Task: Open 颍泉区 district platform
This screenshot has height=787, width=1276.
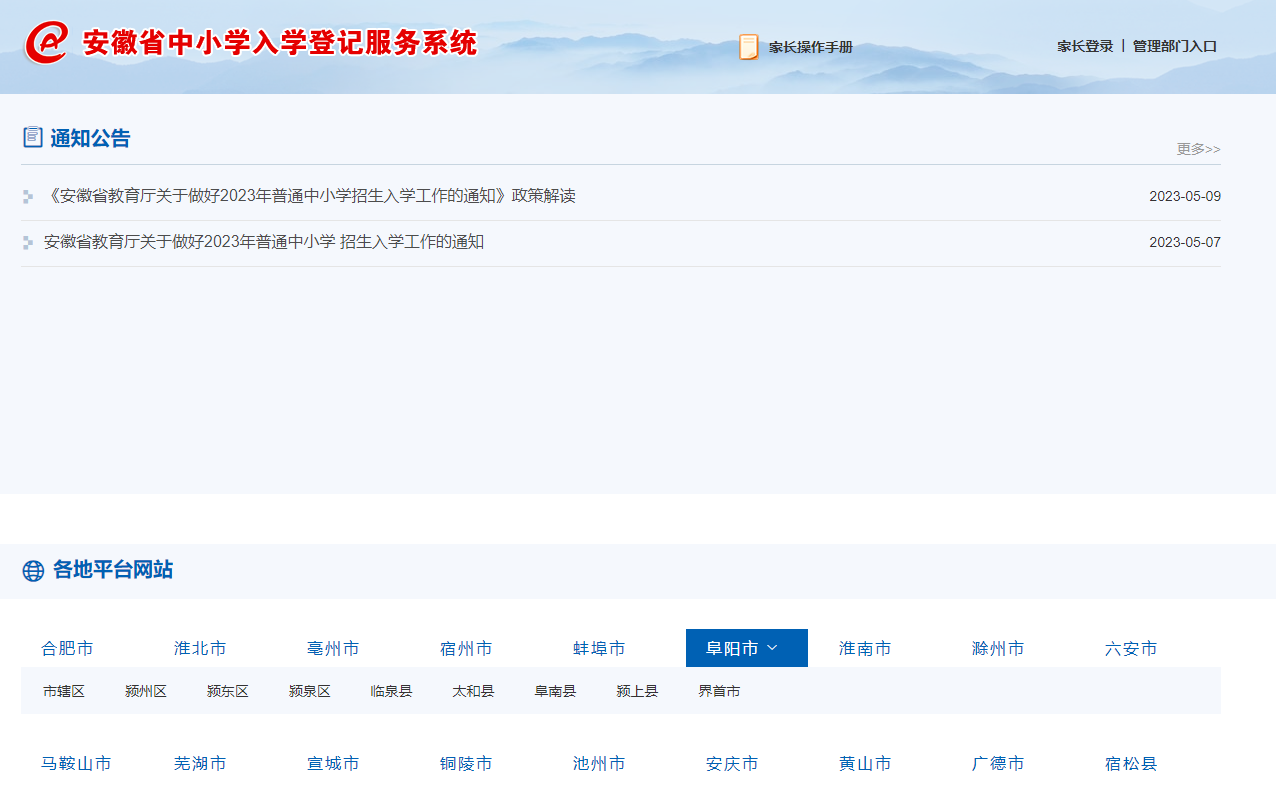Action: tap(310, 691)
